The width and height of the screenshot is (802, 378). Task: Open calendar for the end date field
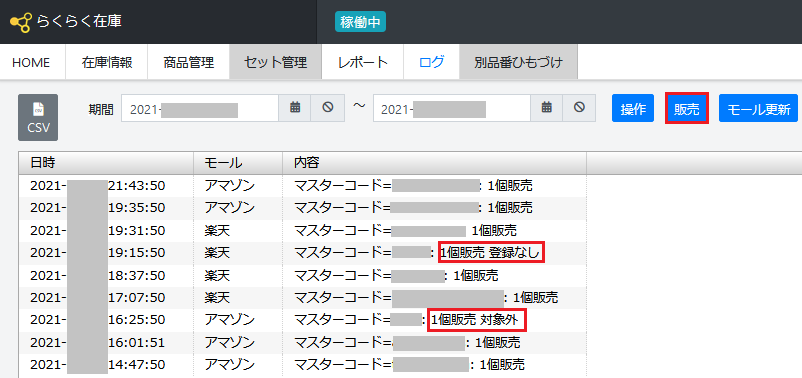pyautogui.click(x=546, y=108)
